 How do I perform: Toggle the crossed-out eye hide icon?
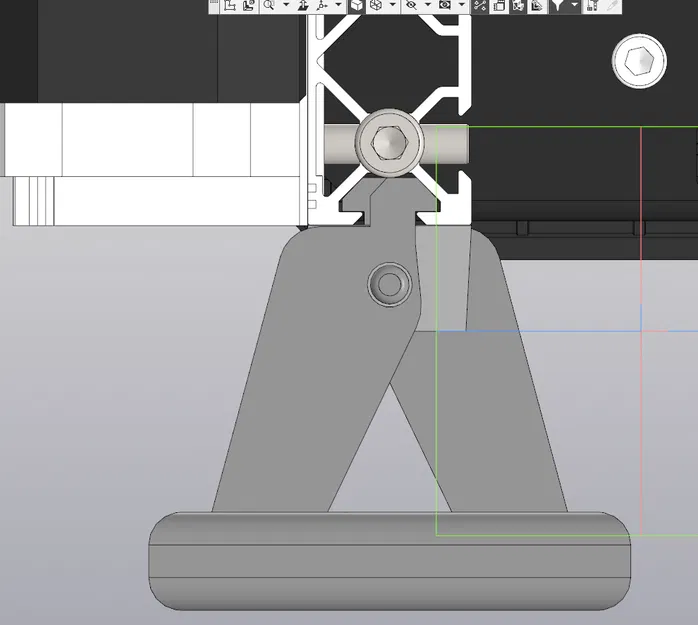(411, 5)
